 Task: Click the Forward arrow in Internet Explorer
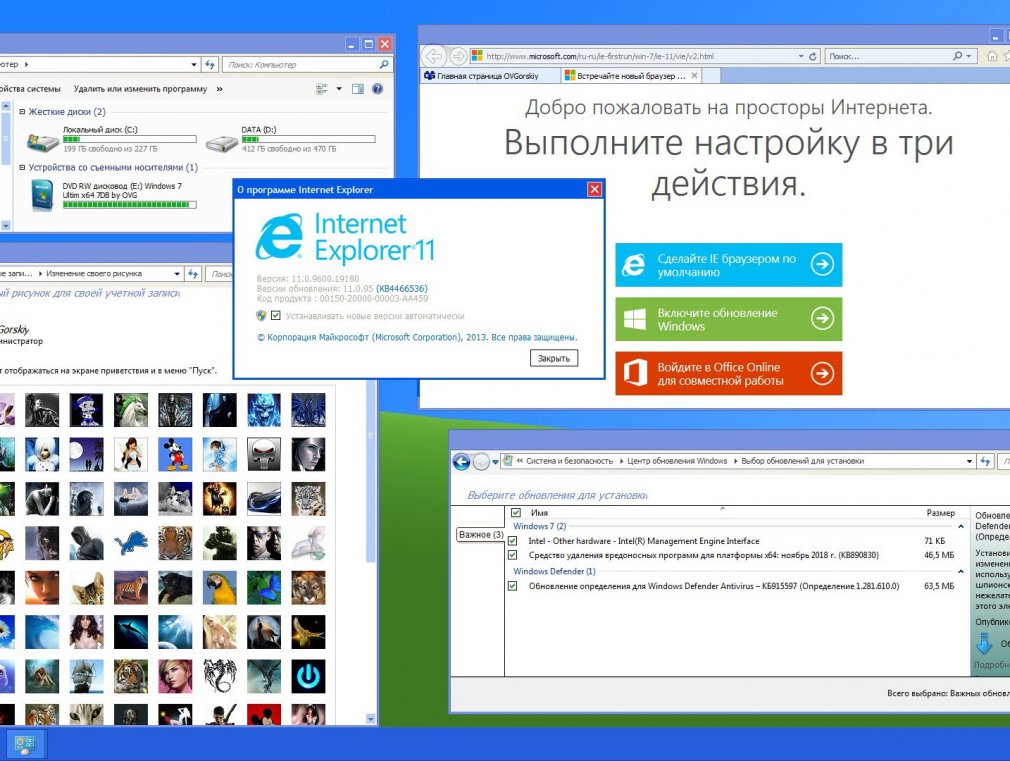coord(458,56)
